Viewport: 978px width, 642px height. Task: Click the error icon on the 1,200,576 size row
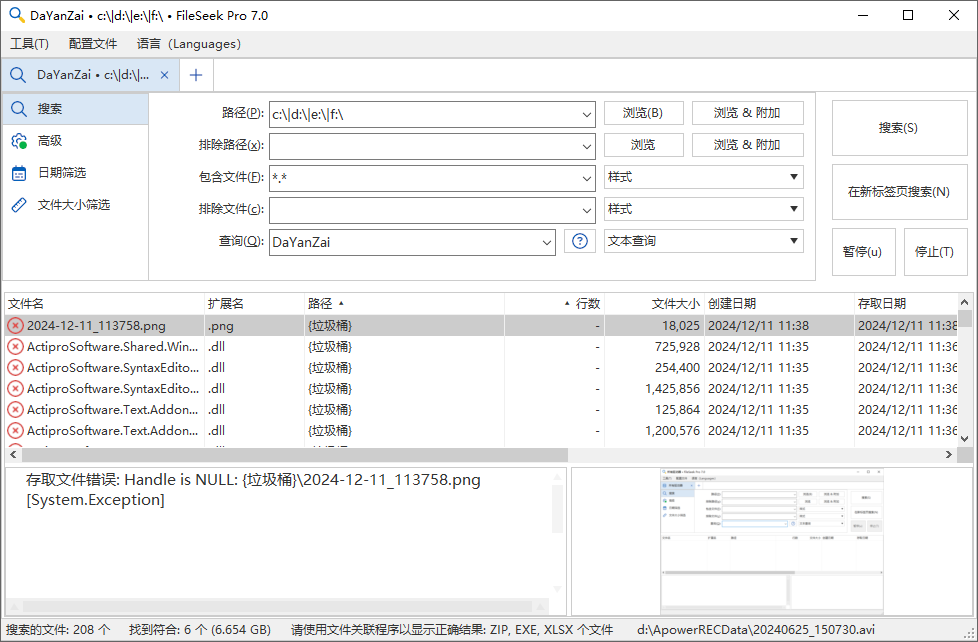[x=15, y=430]
